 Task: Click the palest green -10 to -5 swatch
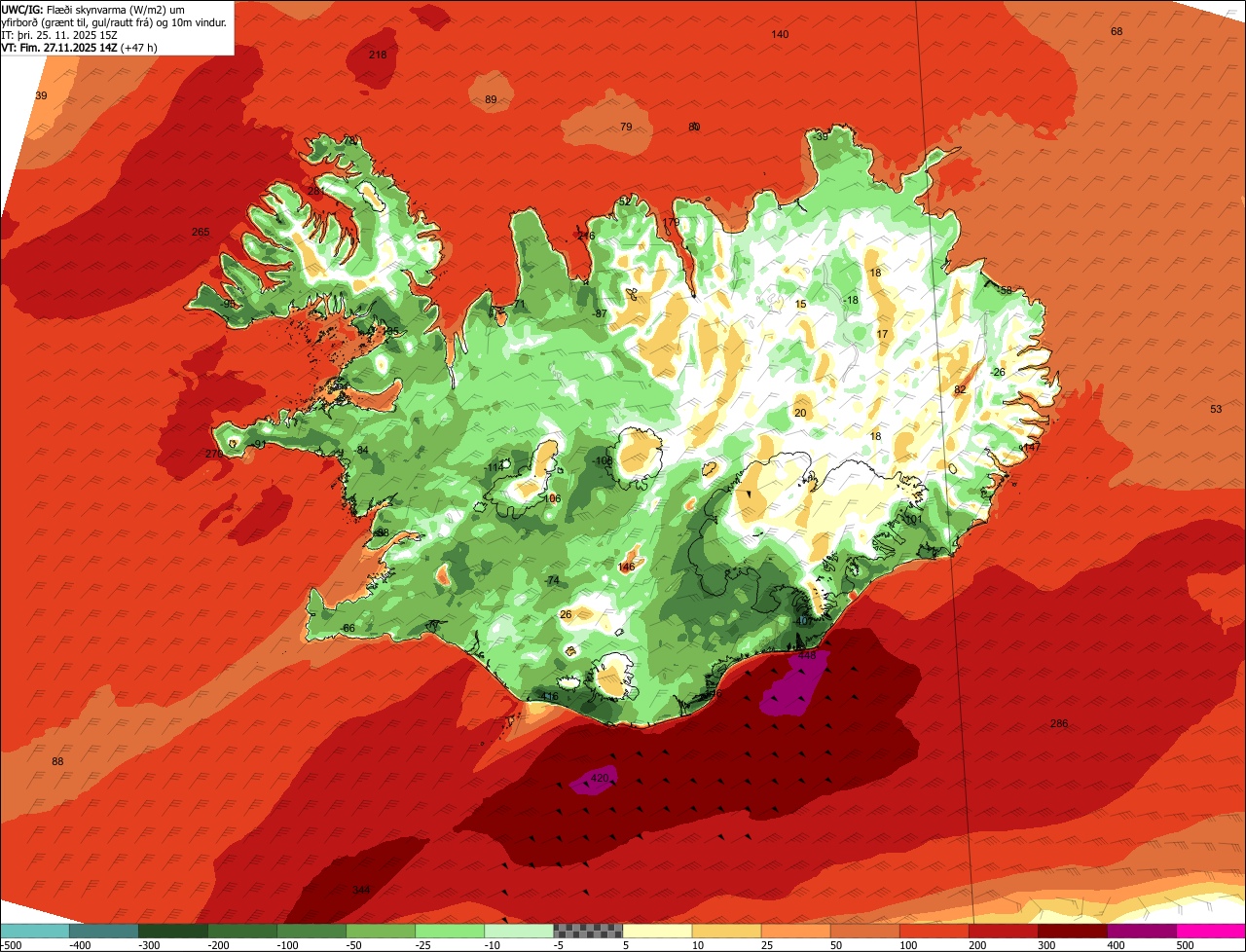519,931
